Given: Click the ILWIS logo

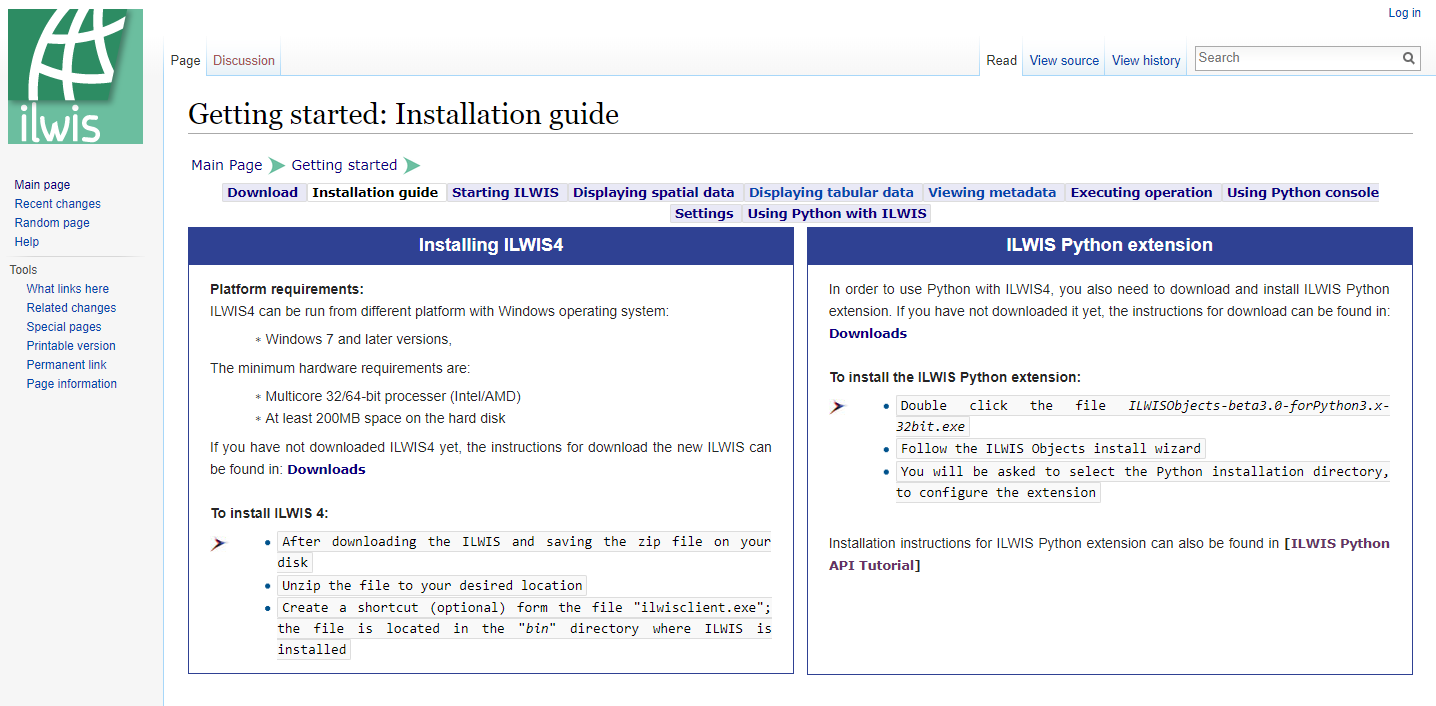Looking at the screenshot, I should (75, 75).
